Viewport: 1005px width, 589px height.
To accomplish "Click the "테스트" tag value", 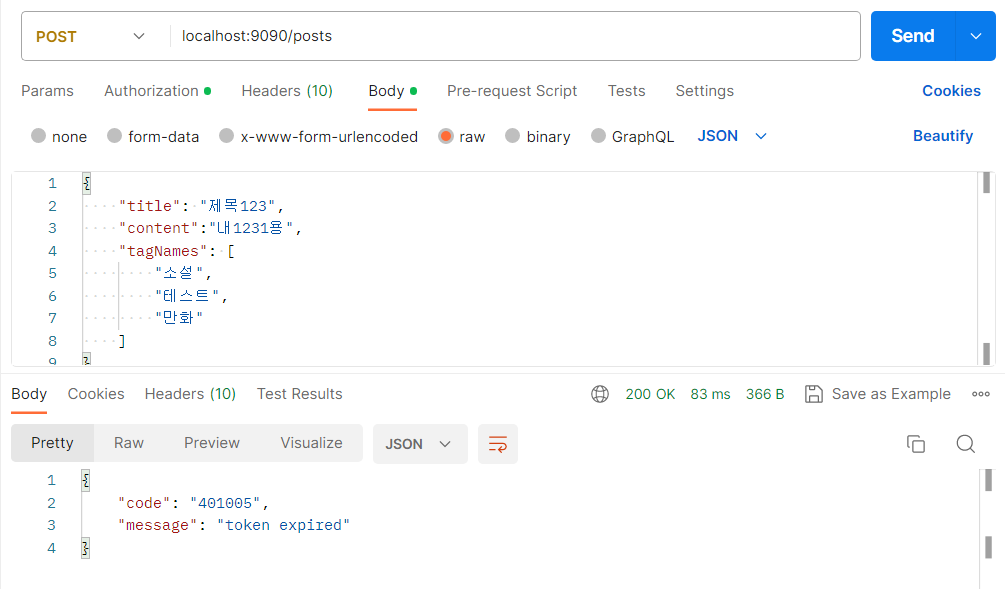I will coord(187,295).
